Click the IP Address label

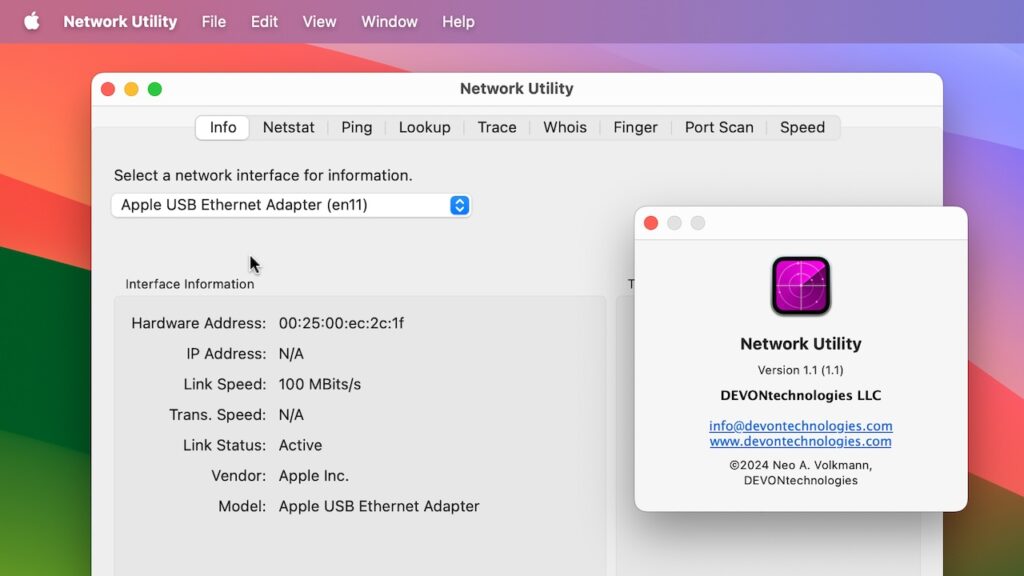(x=226, y=354)
